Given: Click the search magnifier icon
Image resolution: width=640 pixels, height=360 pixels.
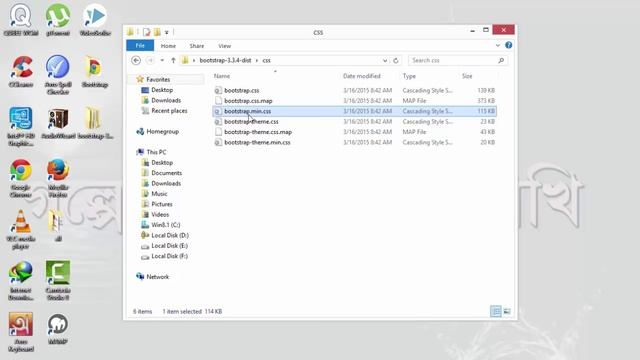Looking at the screenshot, I should [x=501, y=60].
